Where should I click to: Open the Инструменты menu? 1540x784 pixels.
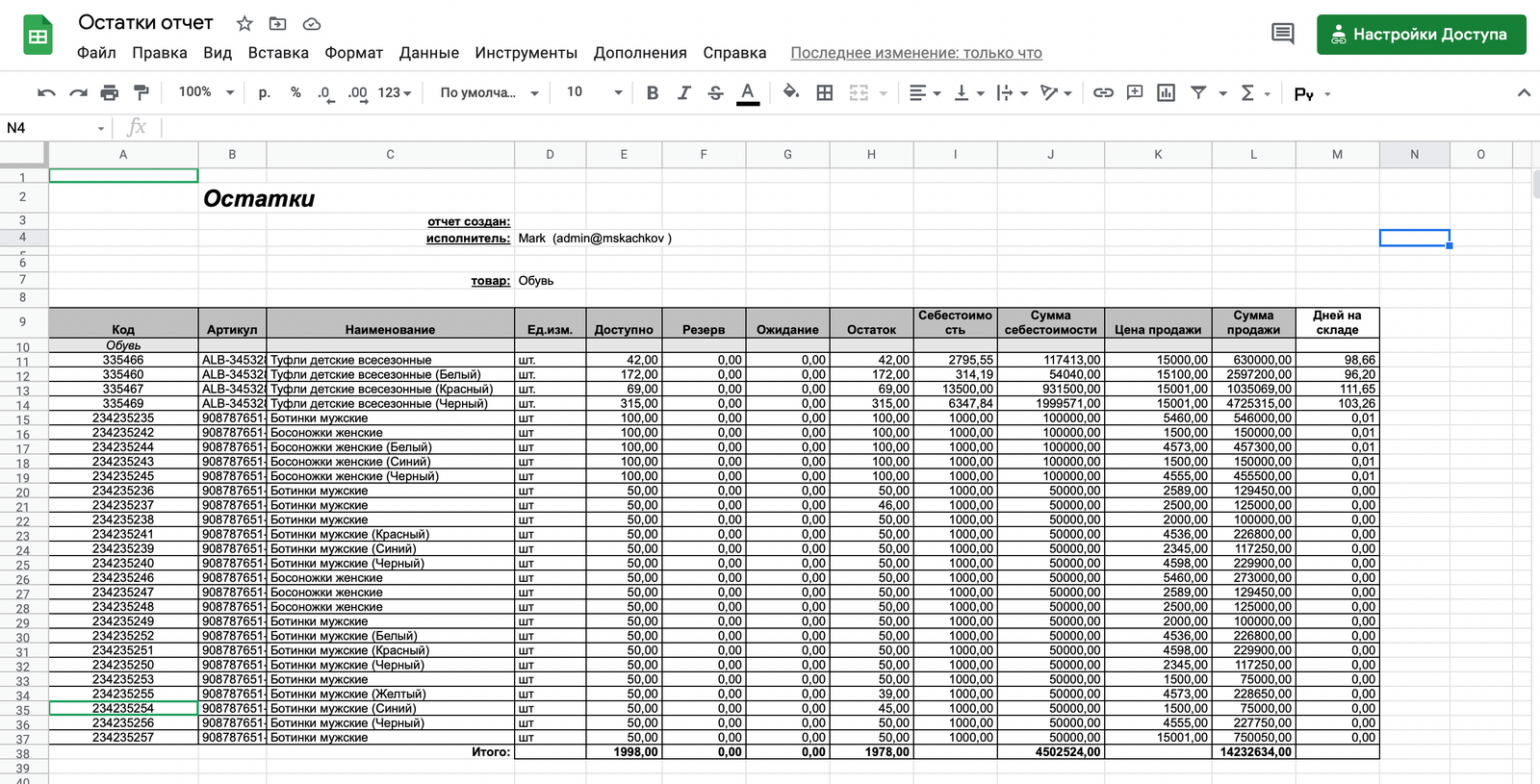click(x=526, y=53)
